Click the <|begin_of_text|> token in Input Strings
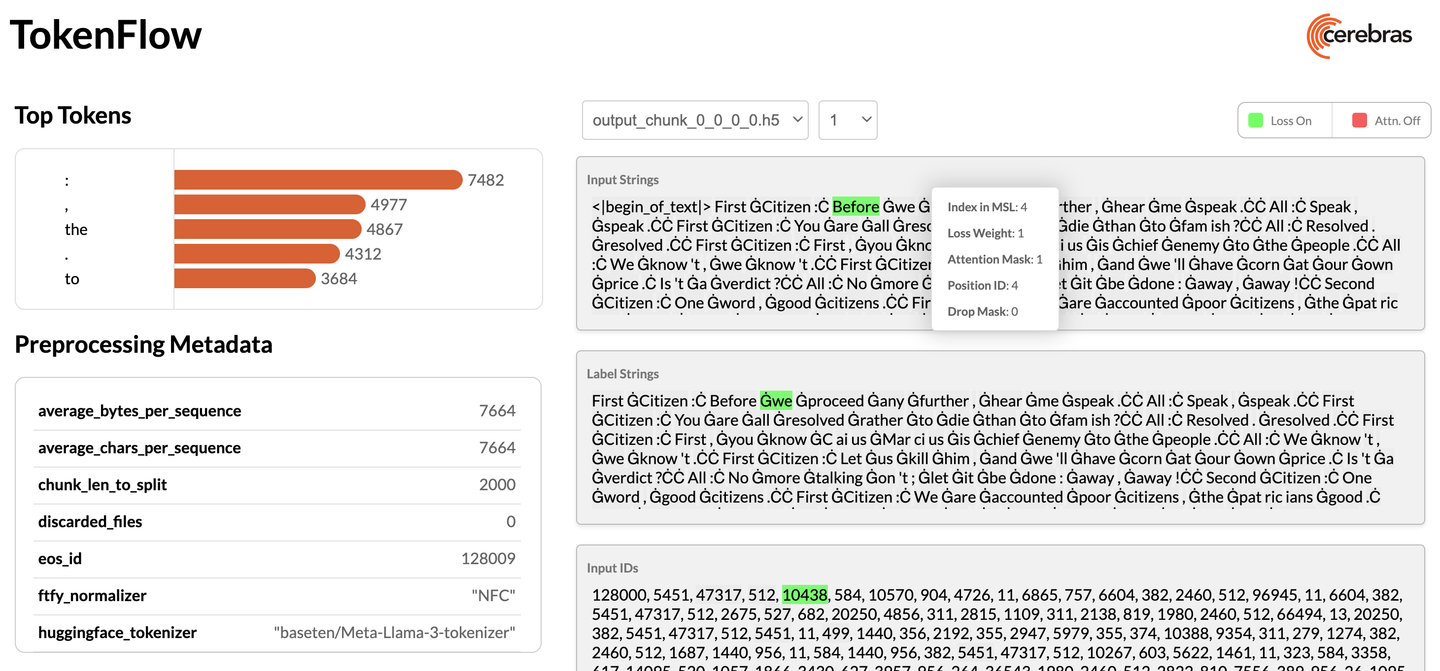The image size is (1440, 671). [651, 207]
